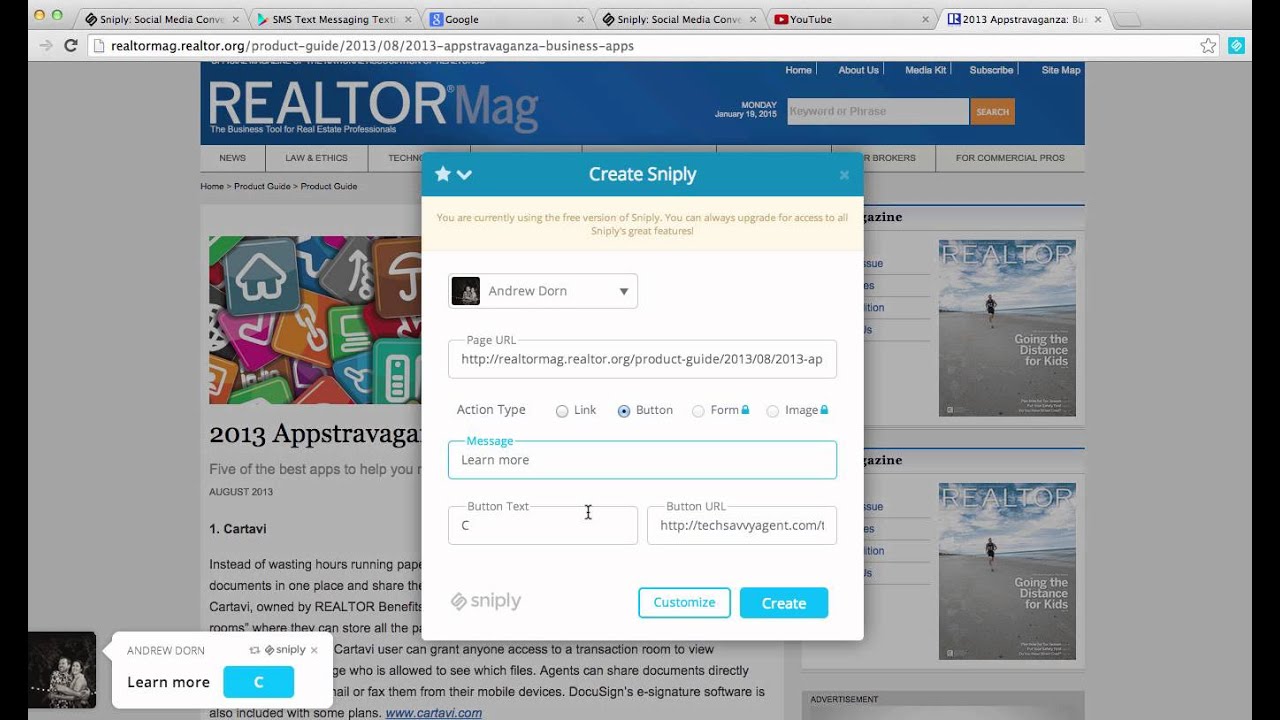Viewport: 1280px width, 720px height.
Task: Click the C button in the snip preview
Action: click(x=258, y=682)
